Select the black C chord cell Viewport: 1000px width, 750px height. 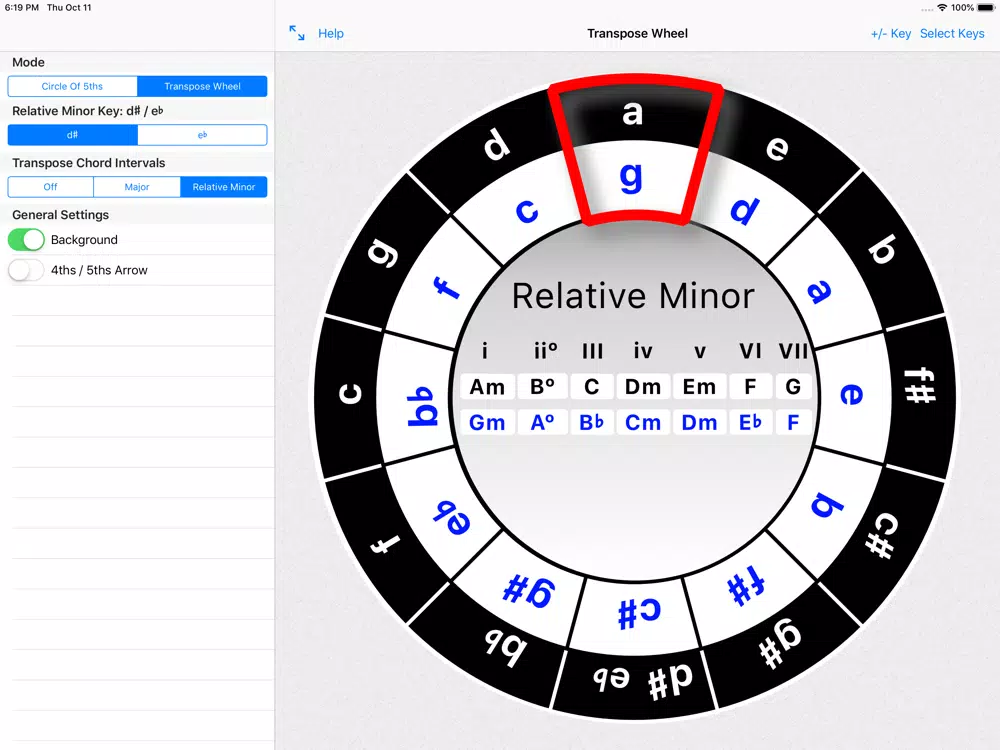591,386
